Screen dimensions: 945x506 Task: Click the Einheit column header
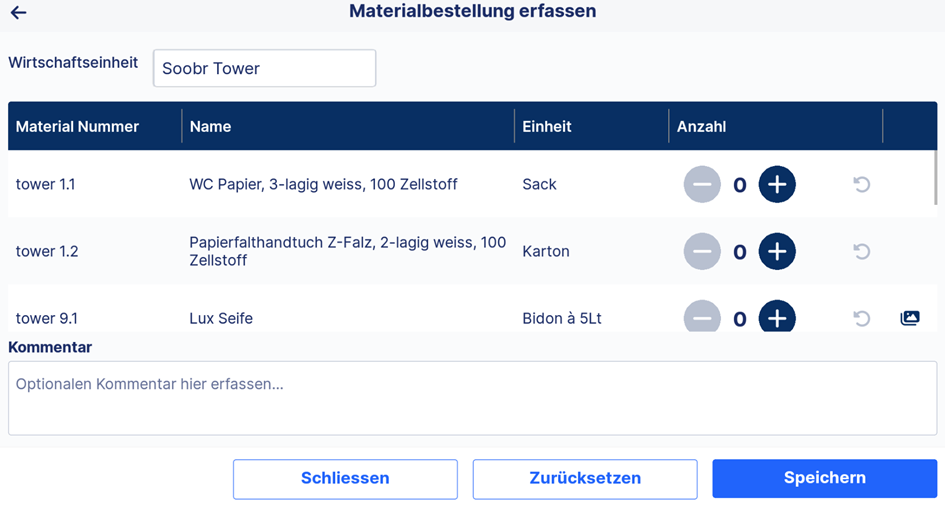tap(547, 126)
